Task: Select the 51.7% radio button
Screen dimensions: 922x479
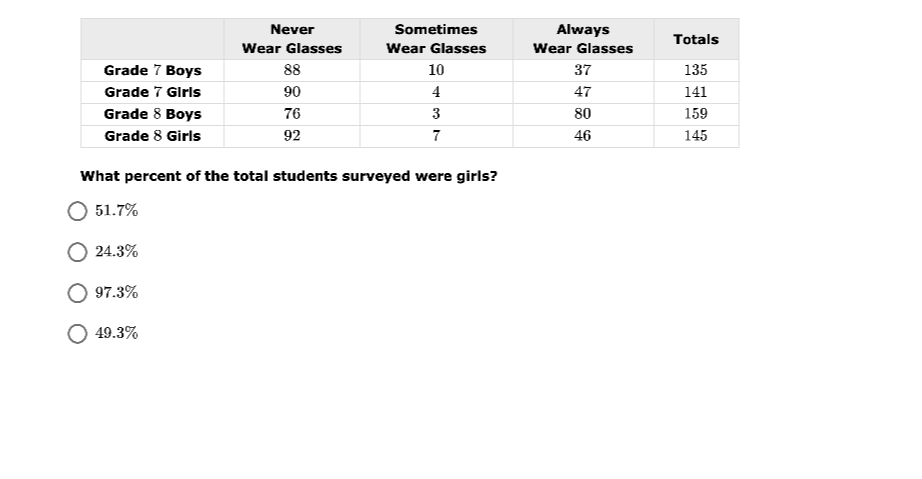Action: [77, 211]
